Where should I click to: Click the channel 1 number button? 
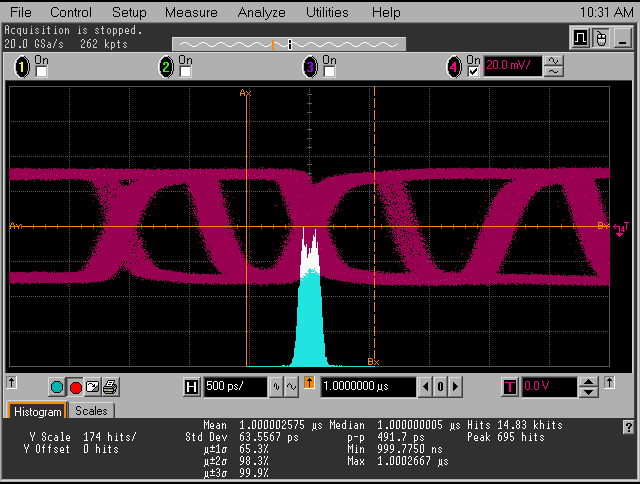pyautogui.click(x=23, y=67)
